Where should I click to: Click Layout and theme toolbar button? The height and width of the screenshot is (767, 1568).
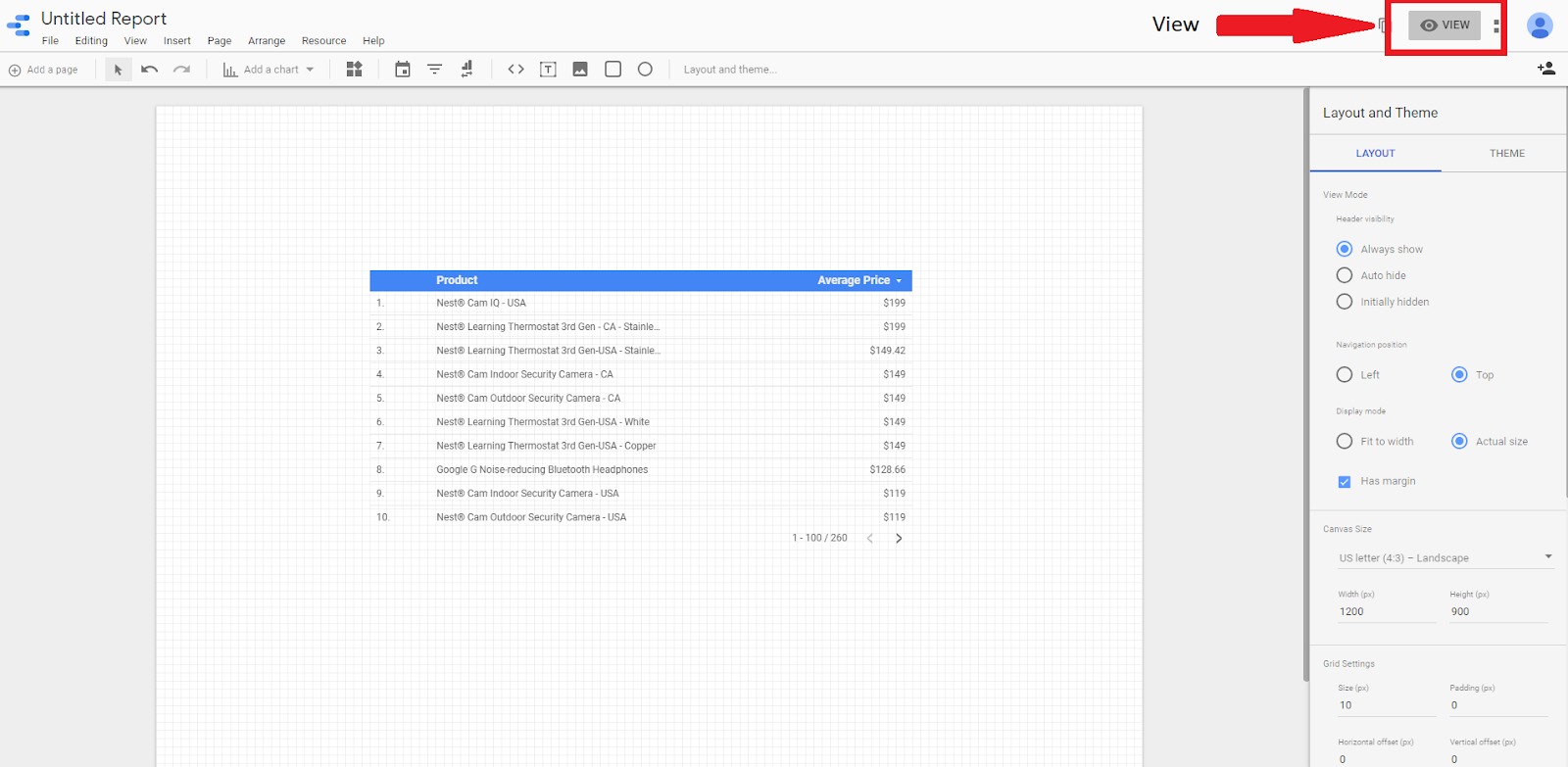[730, 70]
